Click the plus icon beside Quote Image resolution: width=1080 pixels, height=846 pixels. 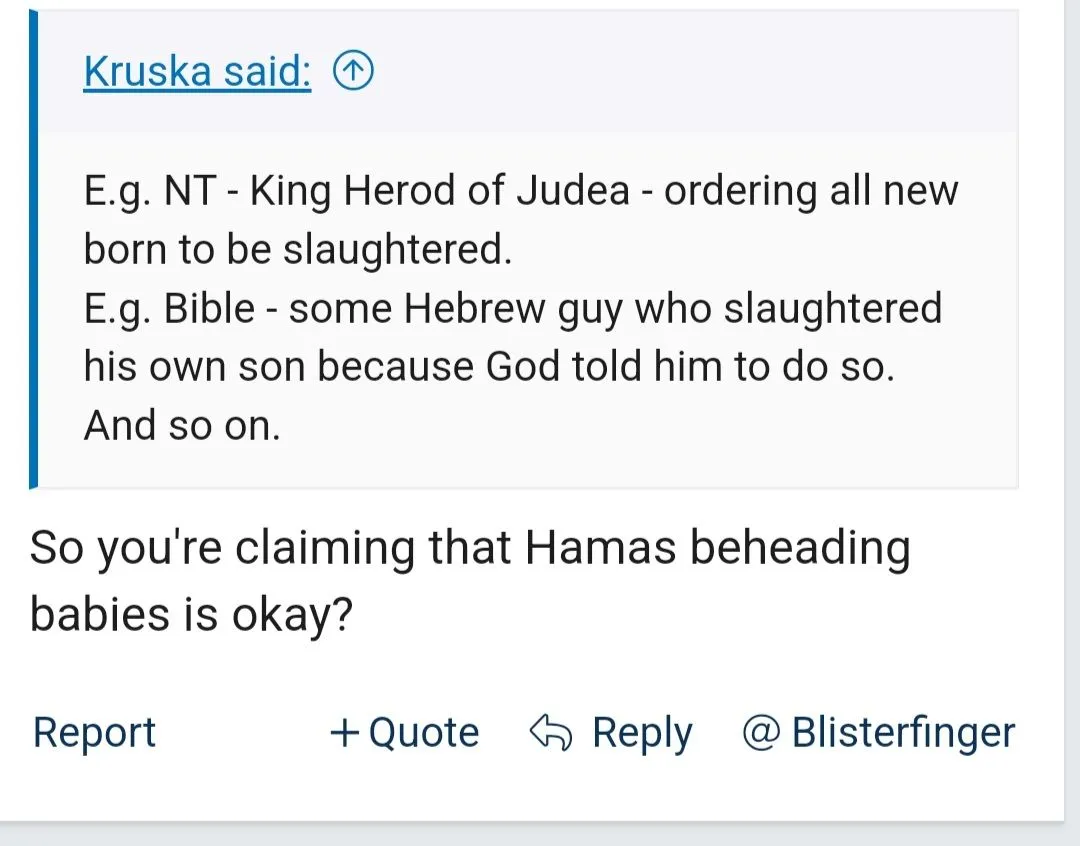pyautogui.click(x=344, y=733)
